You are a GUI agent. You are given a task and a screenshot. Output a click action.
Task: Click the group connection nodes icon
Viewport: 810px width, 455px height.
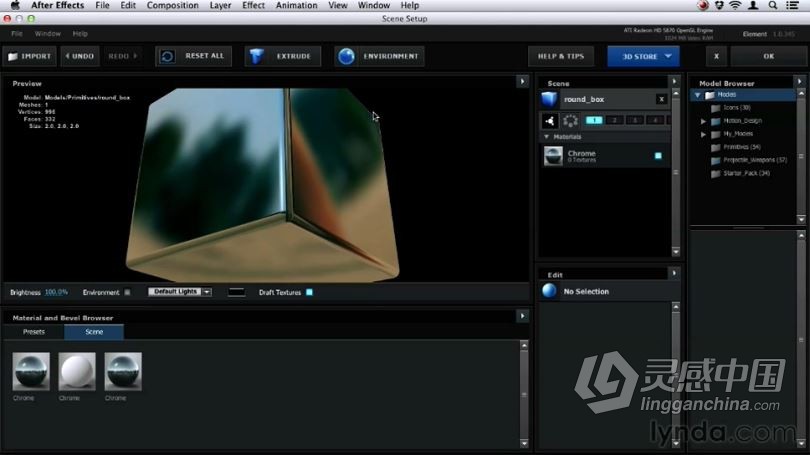[x=549, y=120]
